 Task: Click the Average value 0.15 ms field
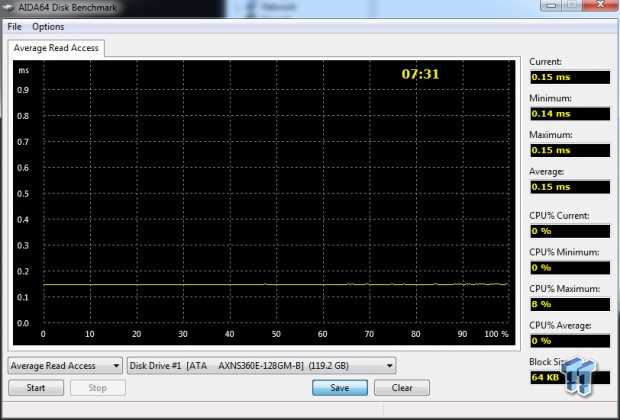click(x=570, y=187)
